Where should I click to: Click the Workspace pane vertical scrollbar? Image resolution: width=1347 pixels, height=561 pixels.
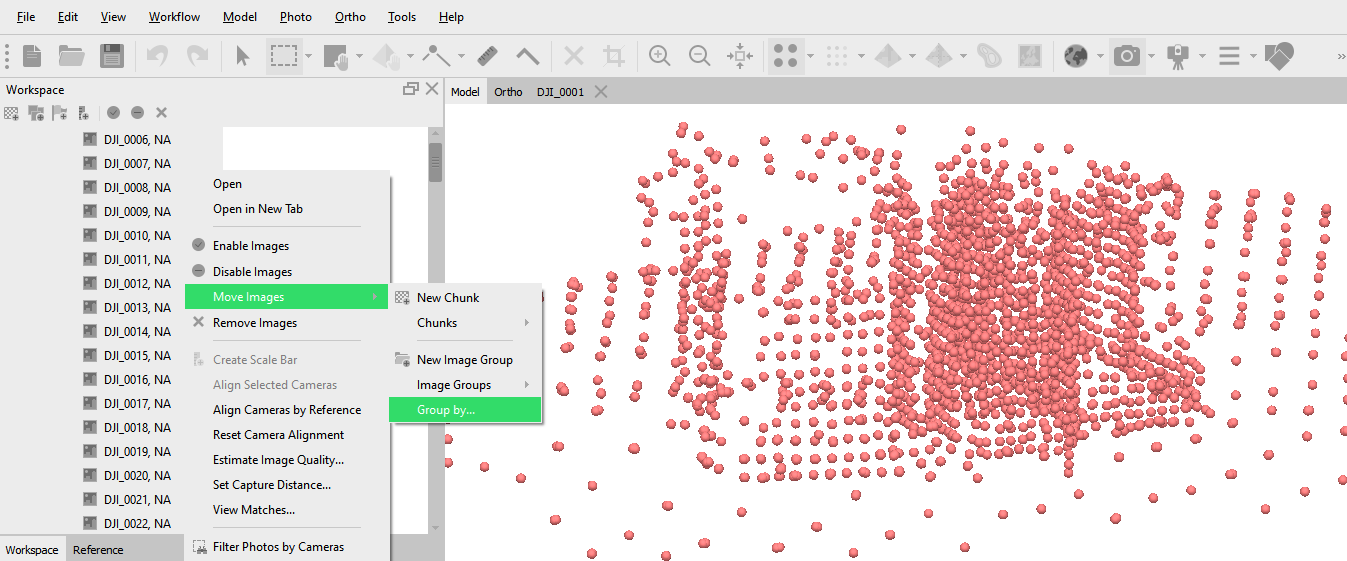(x=435, y=330)
